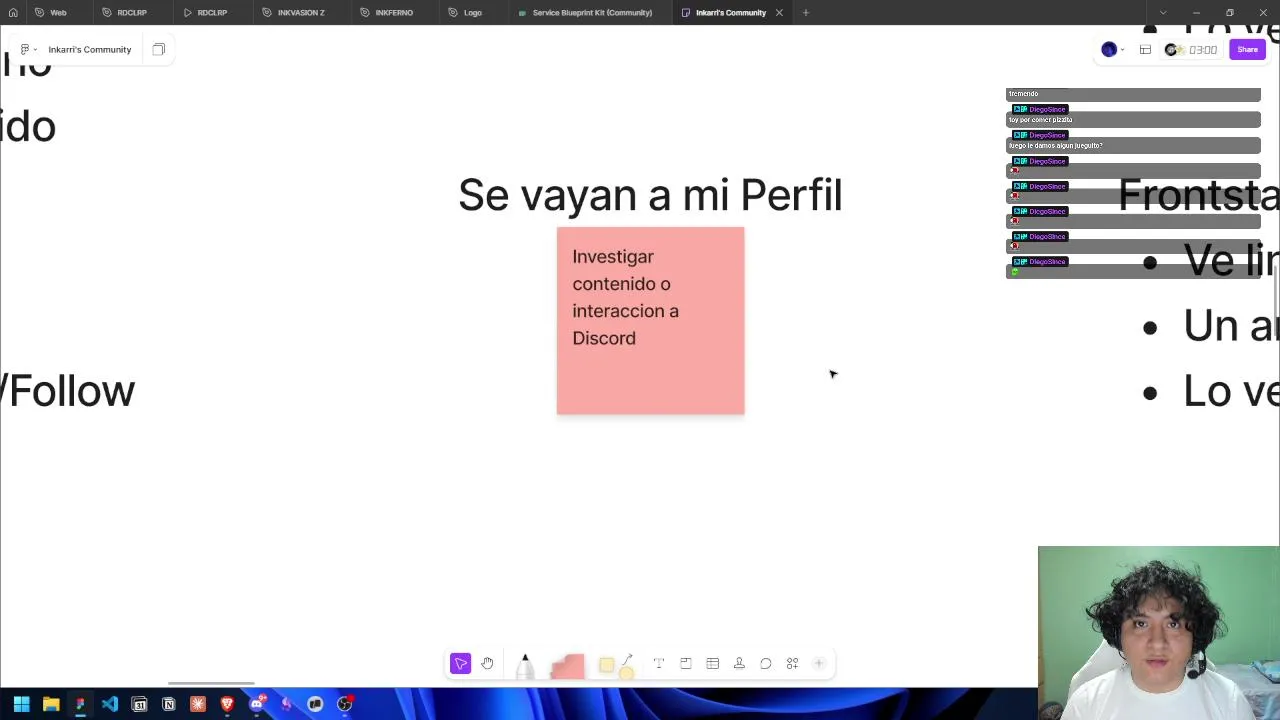This screenshot has width=1280, height=720.
Task: Select the Section tool
Action: (x=686, y=664)
